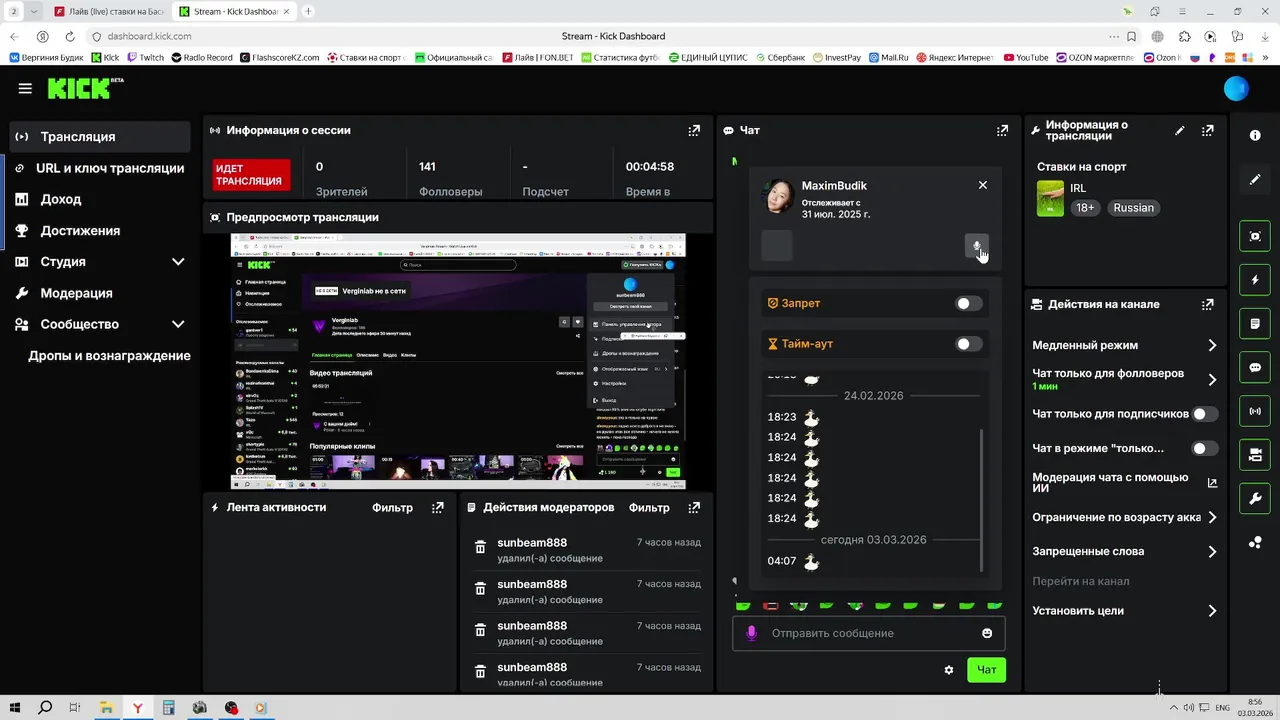The image size is (1280, 720).
Task: Open the hamburger menu next to Kick logo
Action: 25,88
